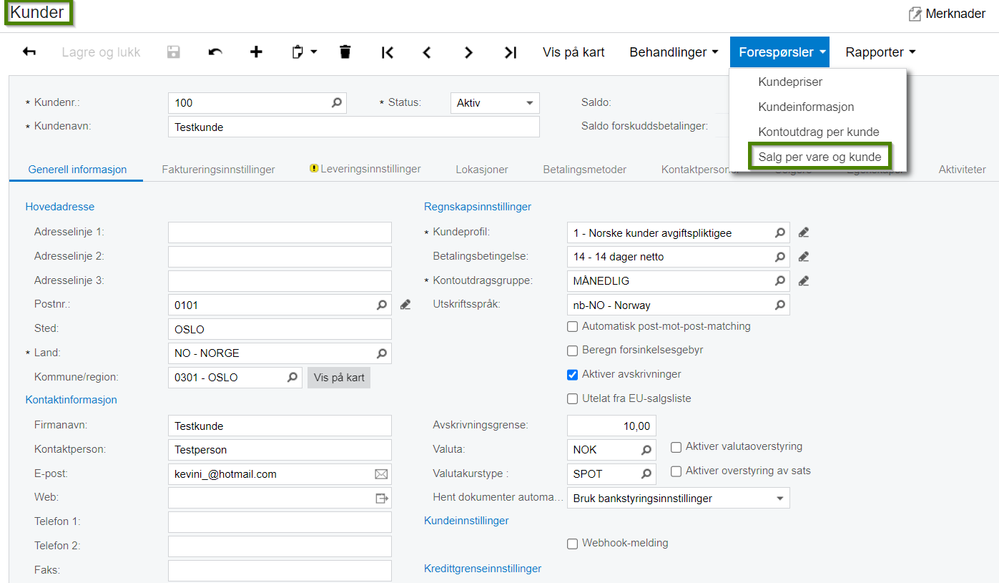Switch to Leveringsinnstillinger tab
999x583 pixels.
pos(365,169)
